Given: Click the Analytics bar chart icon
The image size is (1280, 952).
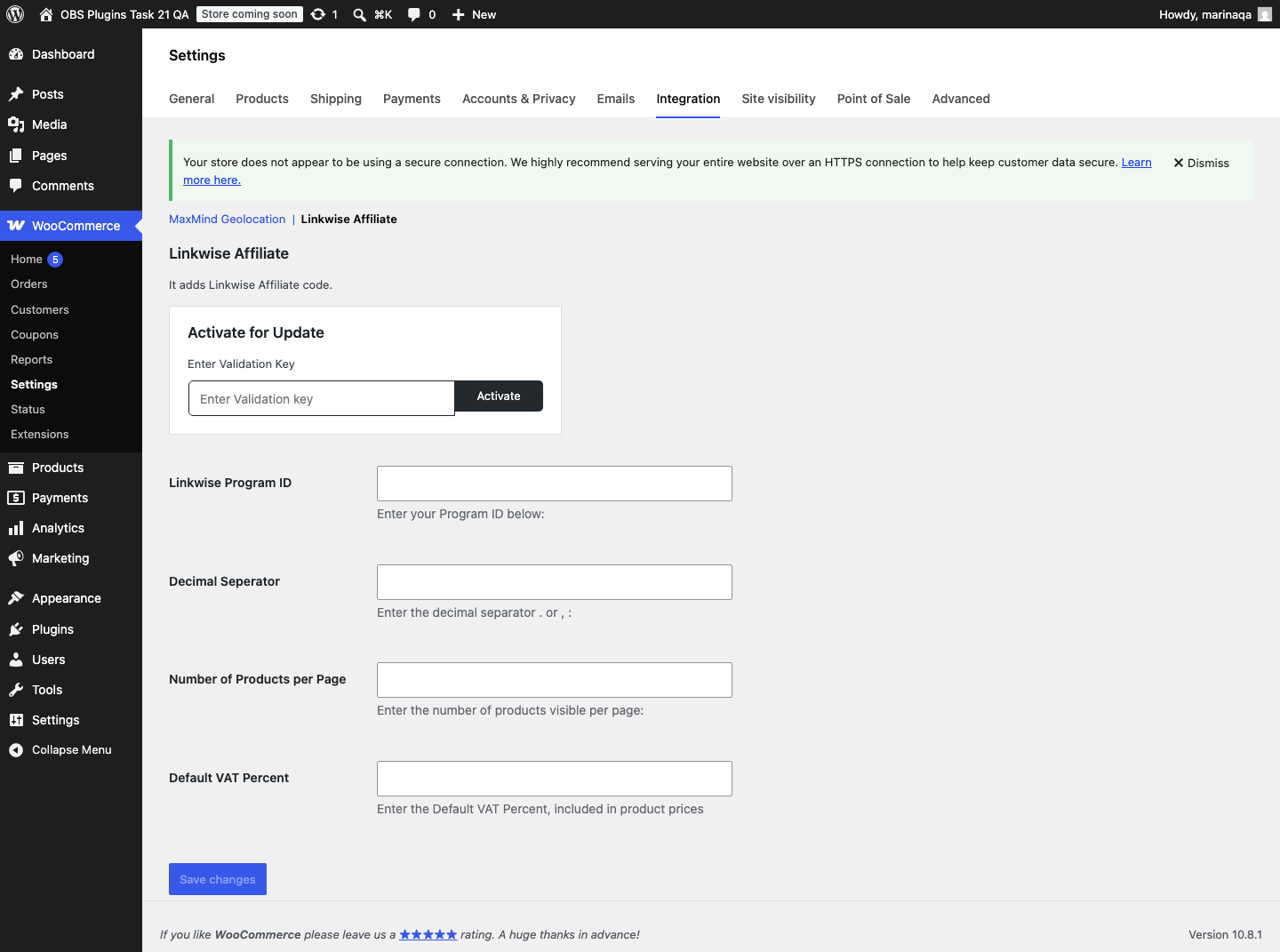Looking at the screenshot, I should (16, 528).
